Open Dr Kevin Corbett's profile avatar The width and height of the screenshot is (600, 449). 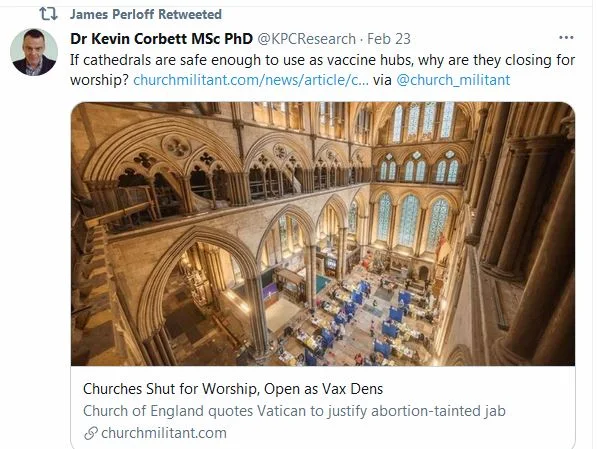pyautogui.click(x=34, y=52)
